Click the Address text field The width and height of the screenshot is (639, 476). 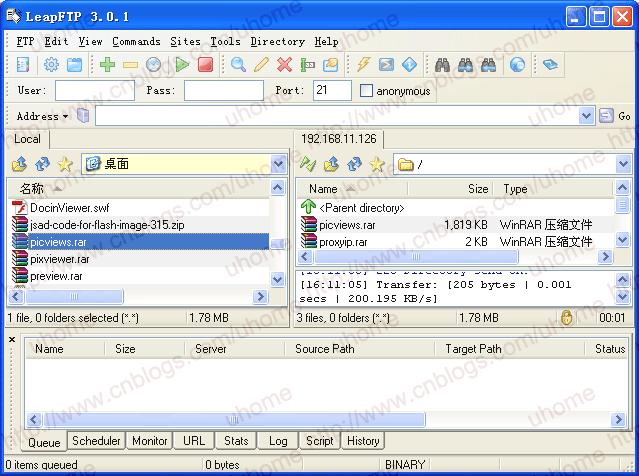[337, 116]
